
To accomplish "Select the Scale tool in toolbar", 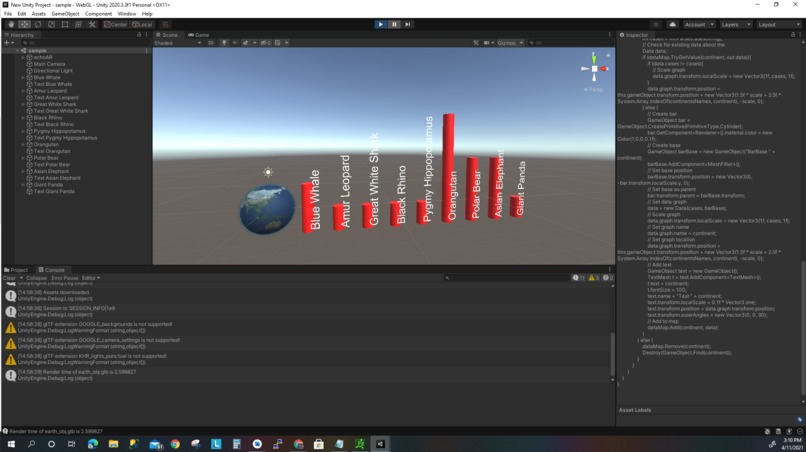I will (x=51, y=24).
